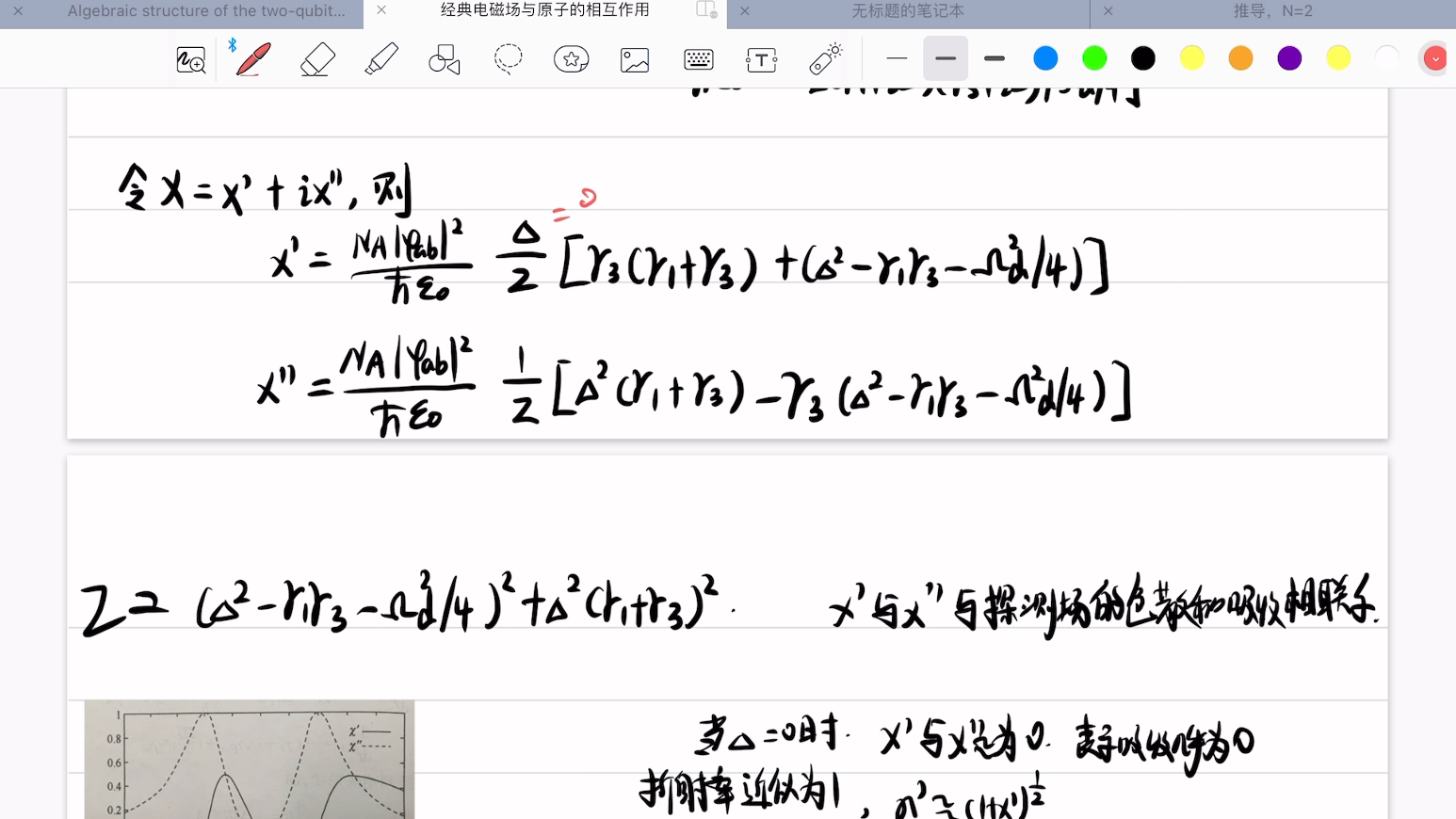Insert a sticker element
This screenshot has height=819, width=1456.
[x=571, y=58]
